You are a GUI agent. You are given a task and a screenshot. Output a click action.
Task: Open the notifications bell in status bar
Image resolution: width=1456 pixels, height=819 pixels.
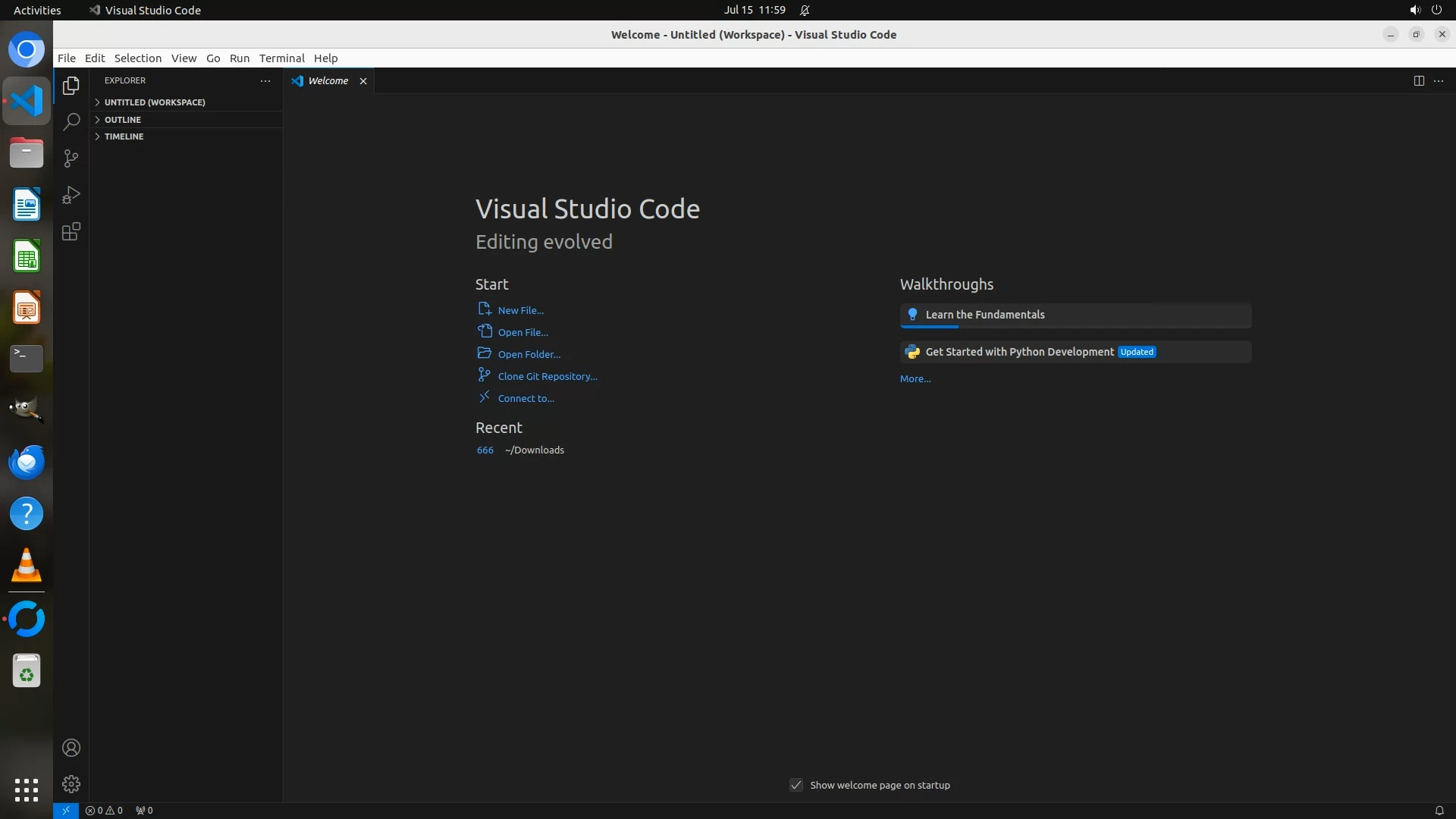point(1439,810)
